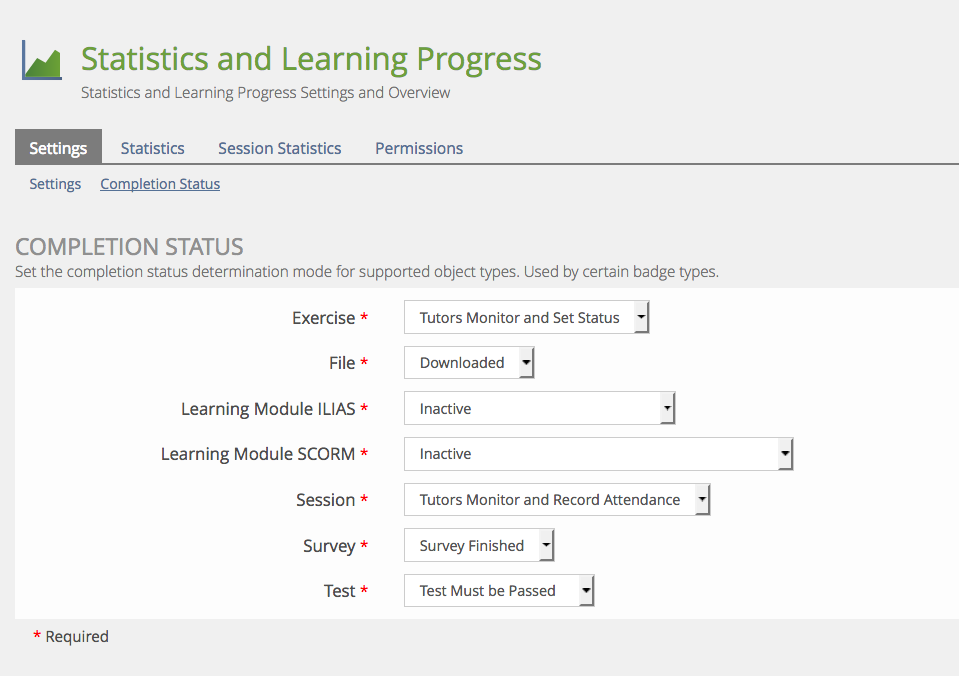959x676 pixels.
Task: Open the File completion mode dropdown
Action: pos(469,363)
